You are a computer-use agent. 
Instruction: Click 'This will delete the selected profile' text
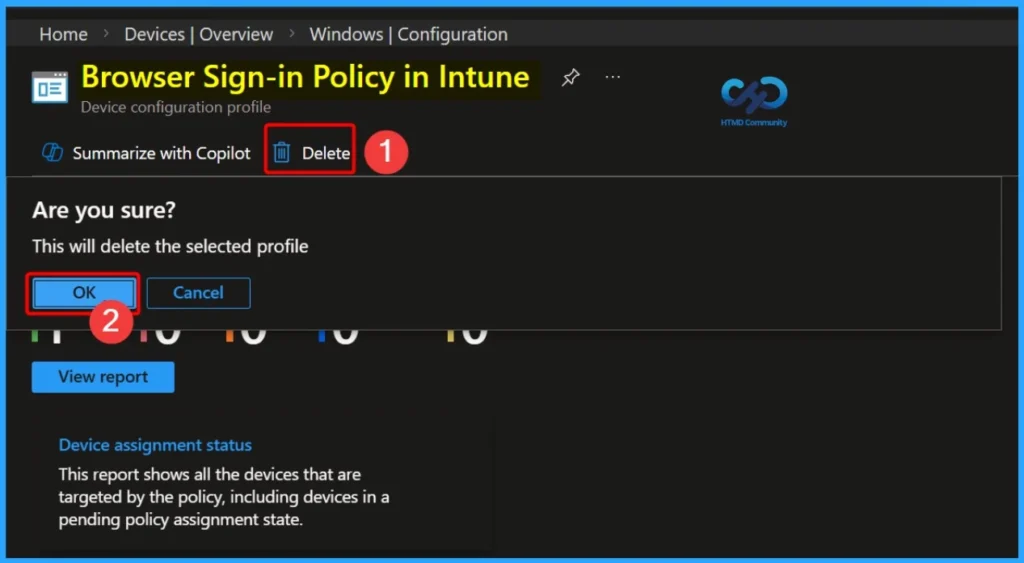coord(170,246)
